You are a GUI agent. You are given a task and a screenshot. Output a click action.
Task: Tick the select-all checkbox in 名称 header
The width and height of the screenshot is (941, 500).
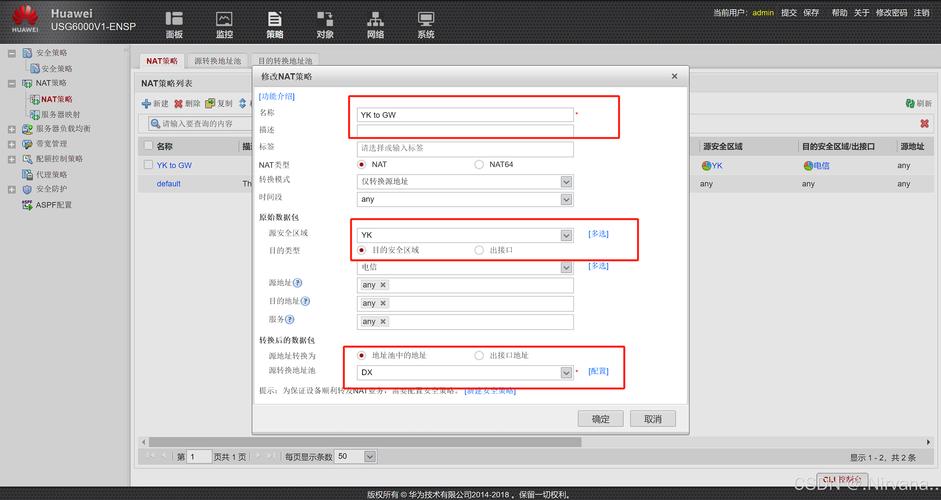click(148, 146)
